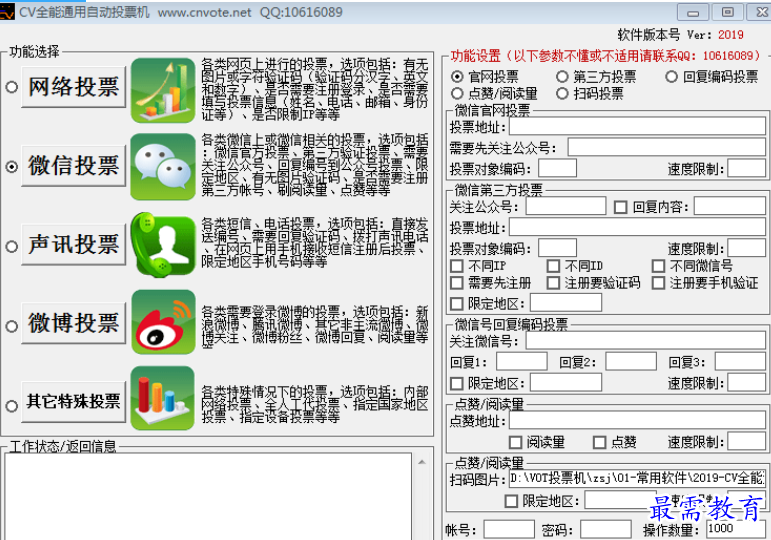
Task: Focus 投票对象编码 field under 微信第三方投票
Action: point(558,248)
